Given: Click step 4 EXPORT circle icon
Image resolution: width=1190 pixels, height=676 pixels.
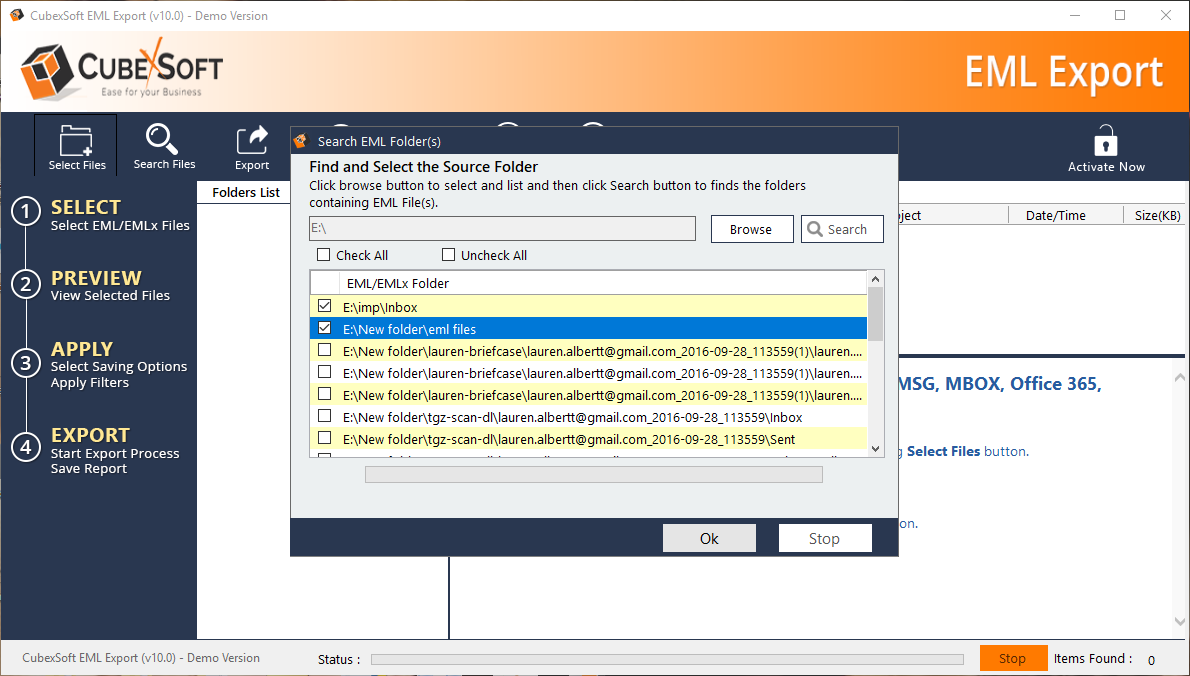Looking at the screenshot, I should pos(25,446).
